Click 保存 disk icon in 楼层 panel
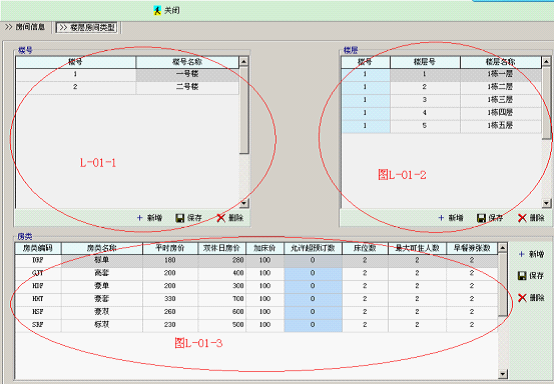 pos(481,218)
